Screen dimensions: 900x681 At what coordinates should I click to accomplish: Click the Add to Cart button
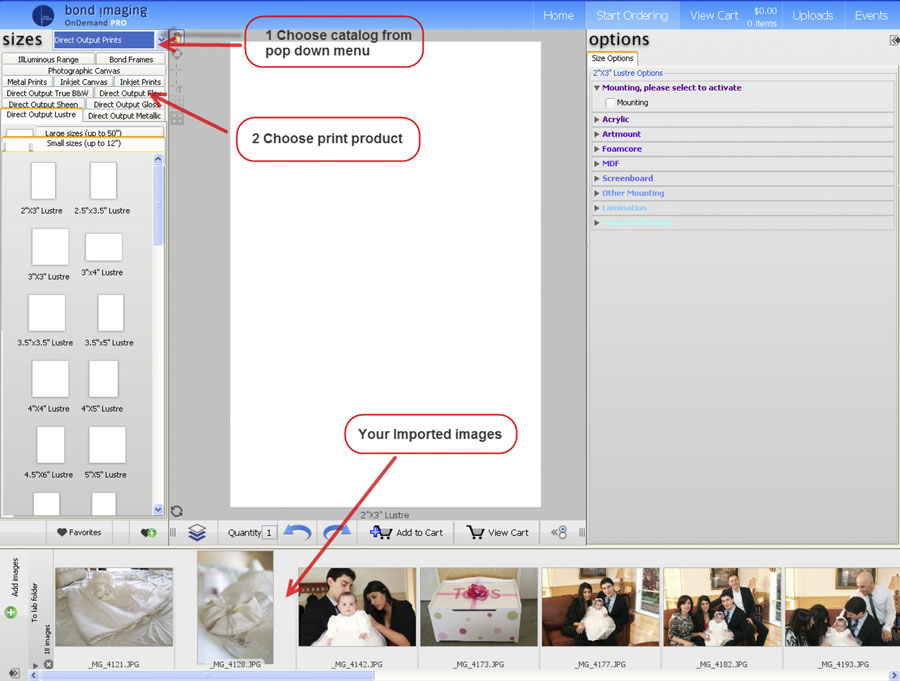point(407,532)
